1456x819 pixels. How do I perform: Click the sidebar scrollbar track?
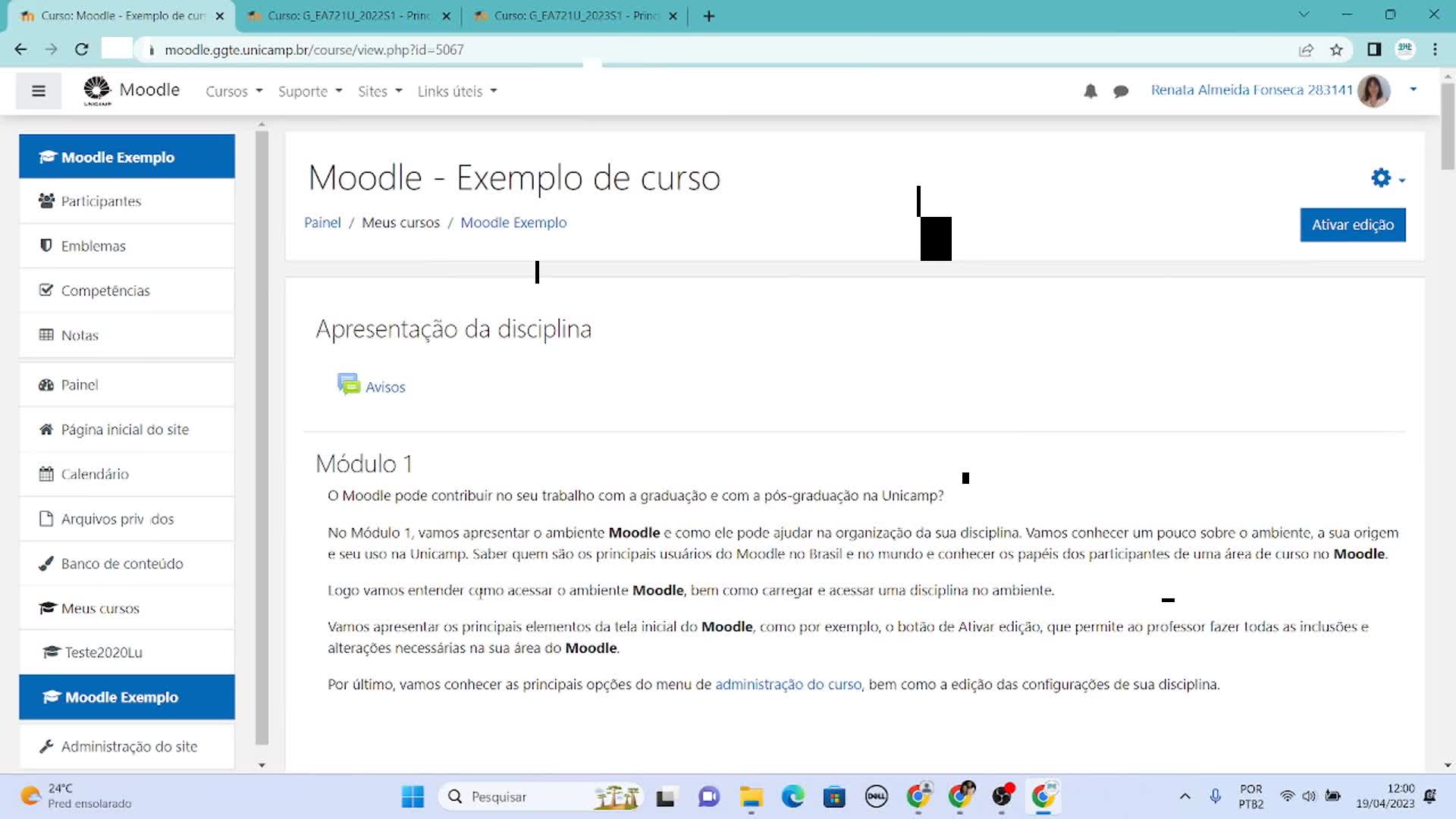262,438
